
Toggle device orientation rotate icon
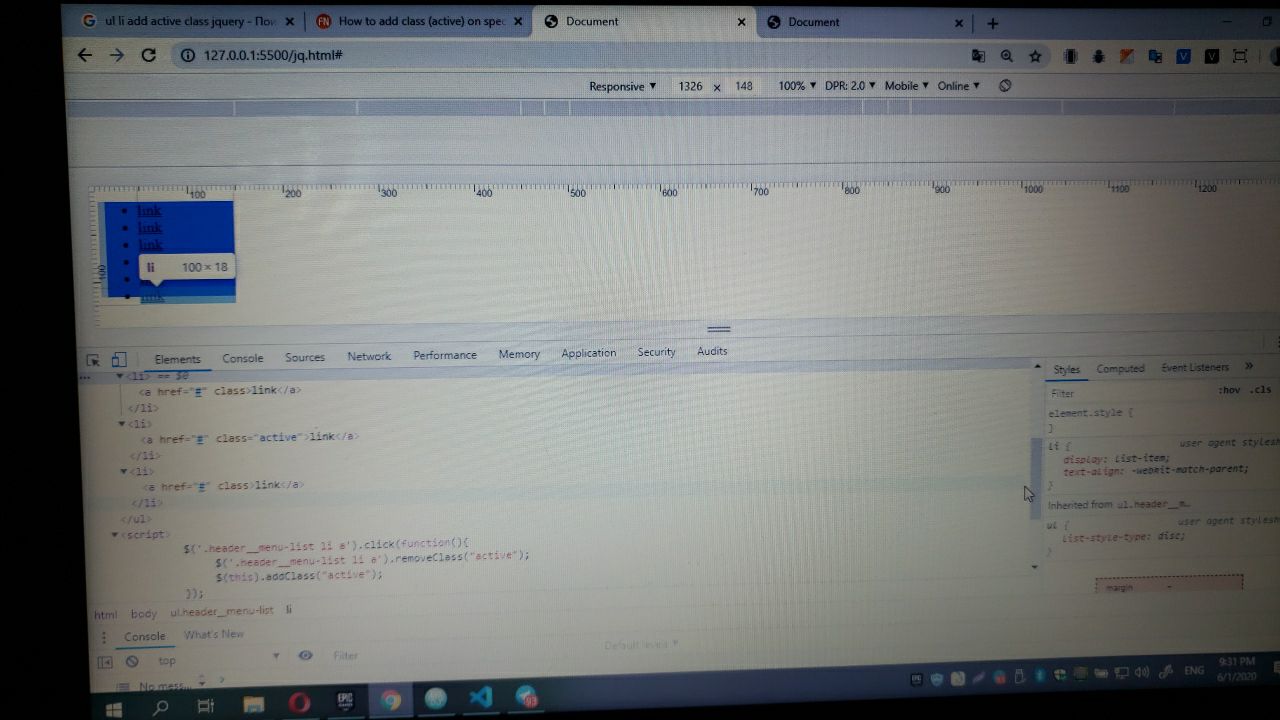tap(1005, 86)
